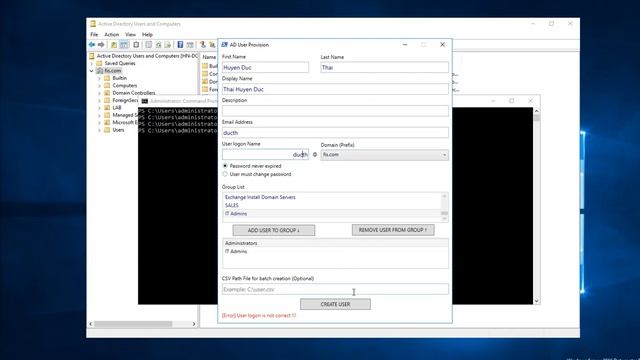Click the Computers folder icon in tree
640x360 pixels.
point(107,85)
